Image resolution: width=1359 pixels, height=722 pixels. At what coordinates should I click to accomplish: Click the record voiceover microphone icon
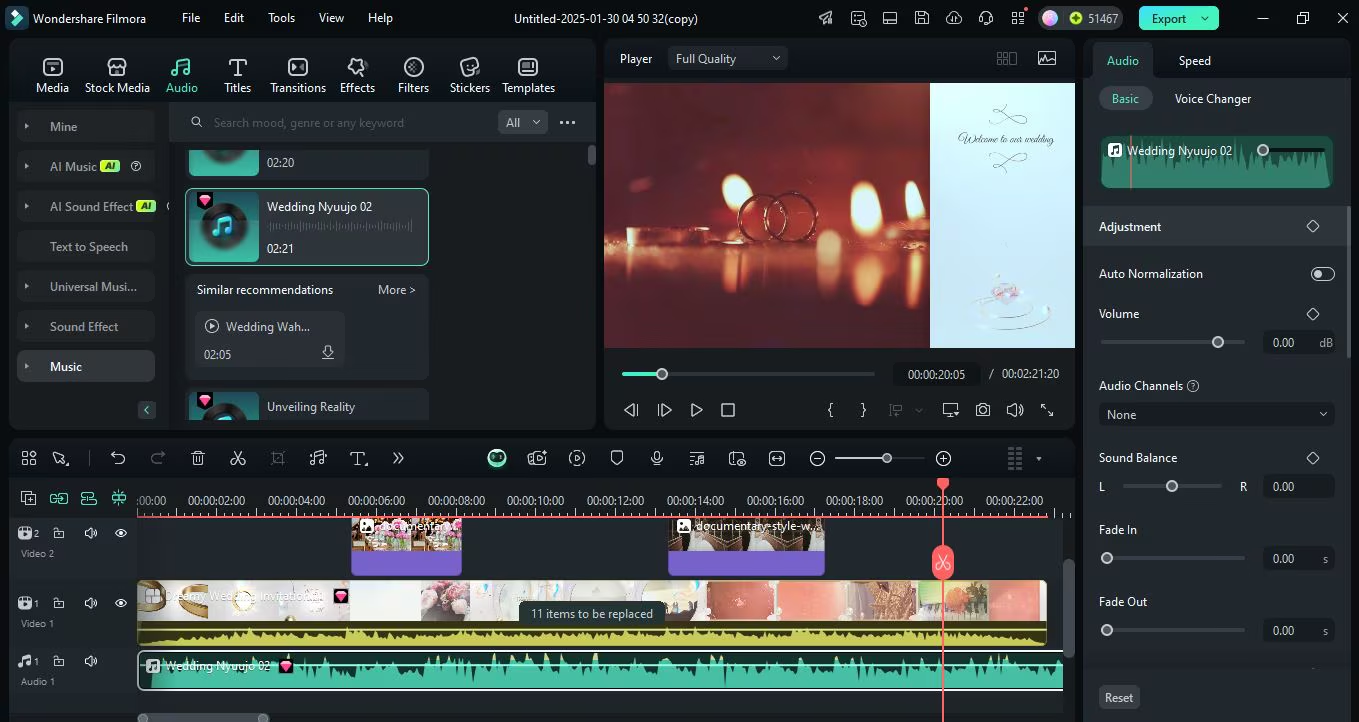click(x=657, y=458)
